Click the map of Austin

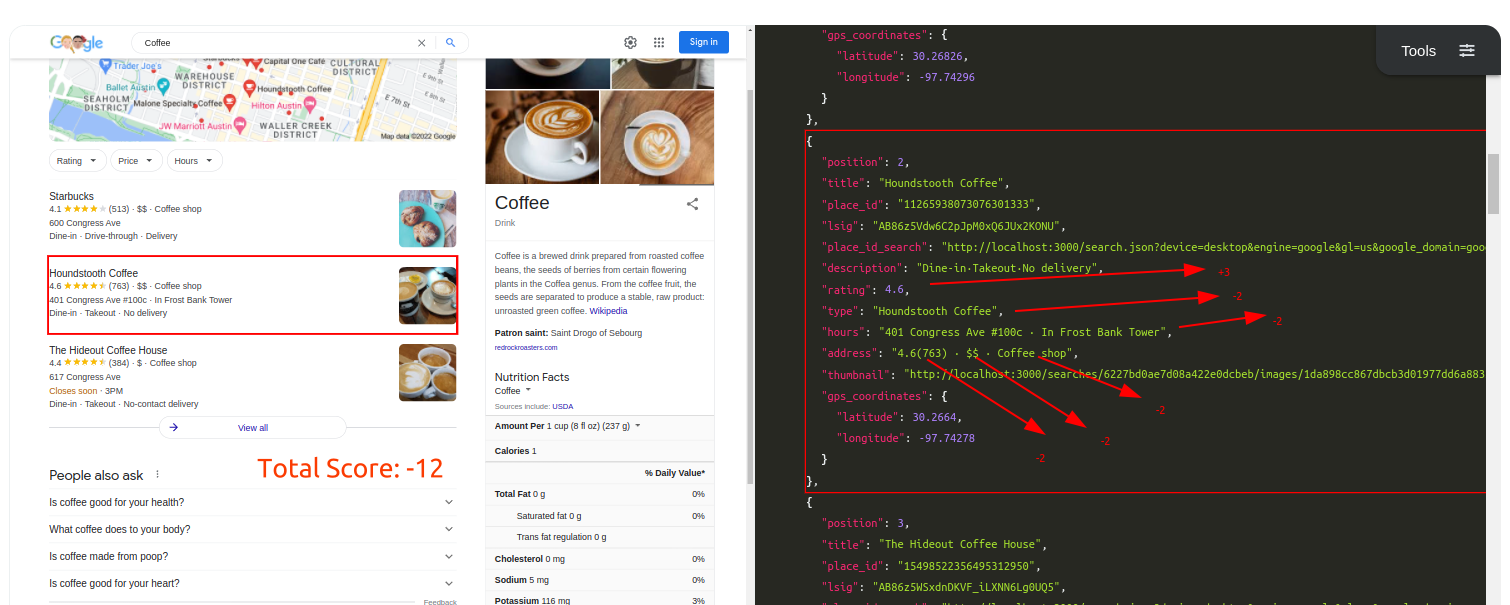252,100
